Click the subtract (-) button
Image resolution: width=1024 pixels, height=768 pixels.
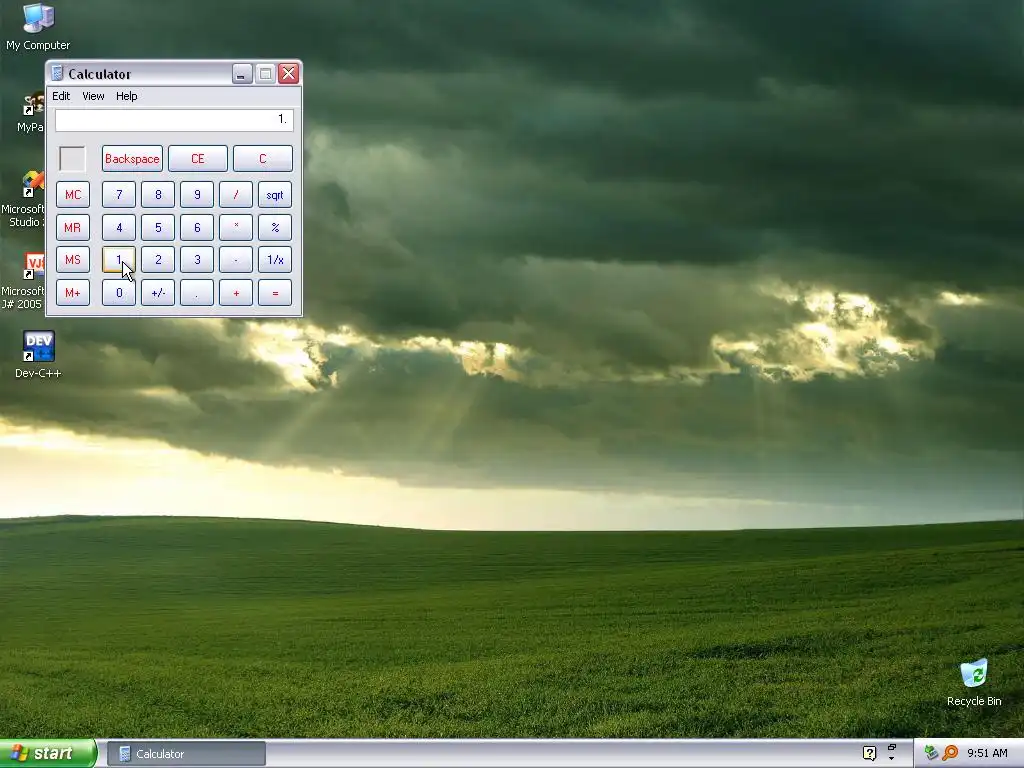pos(236,259)
